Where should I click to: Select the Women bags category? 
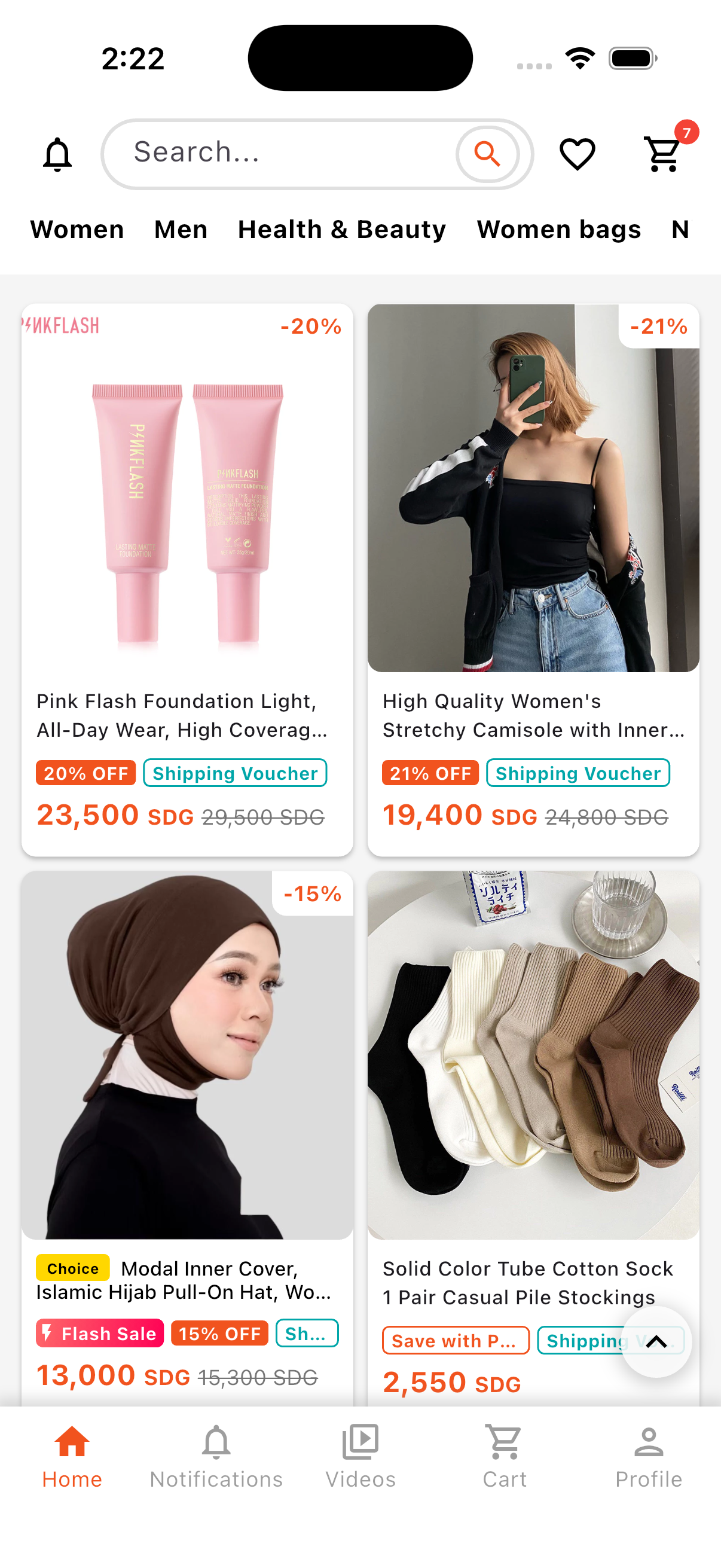tap(558, 230)
